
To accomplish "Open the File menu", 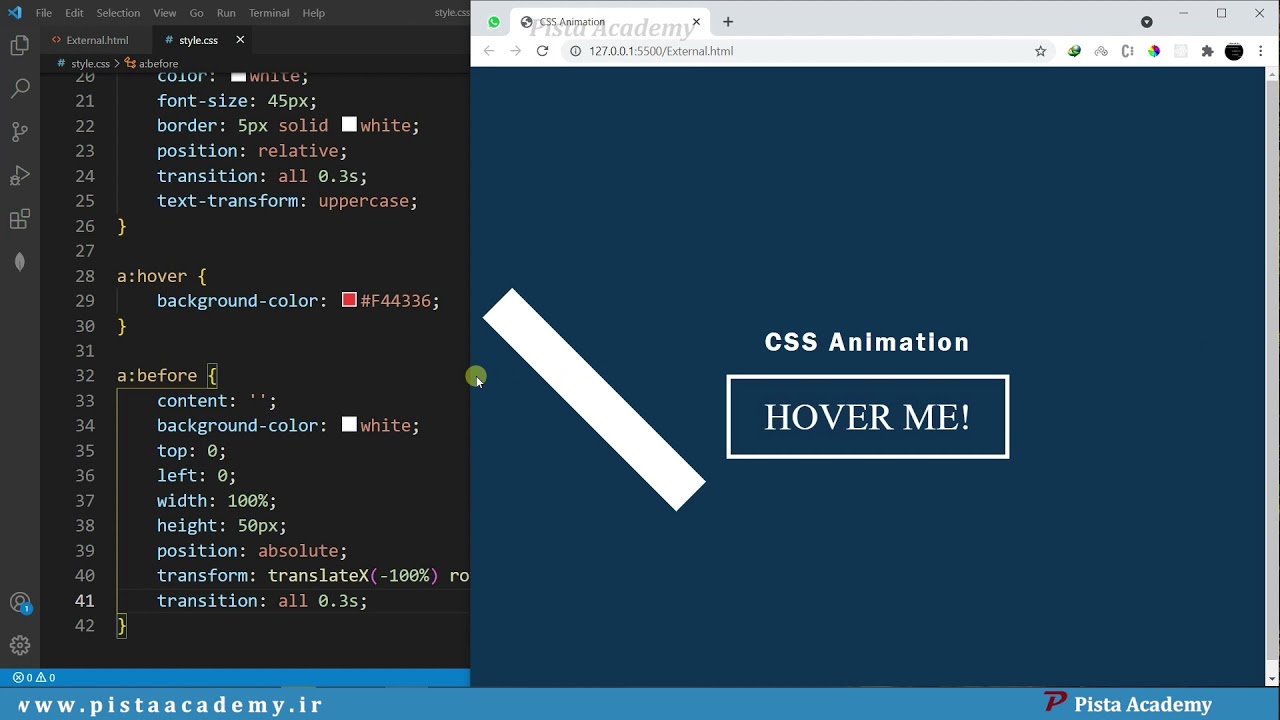I will pyautogui.click(x=44, y=13).
